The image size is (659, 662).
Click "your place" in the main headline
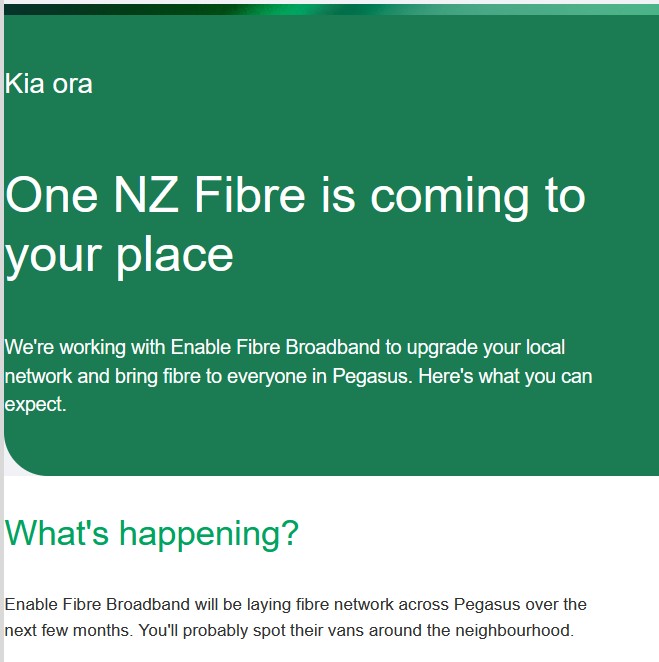pyautogui.click(x=119, y=254)
